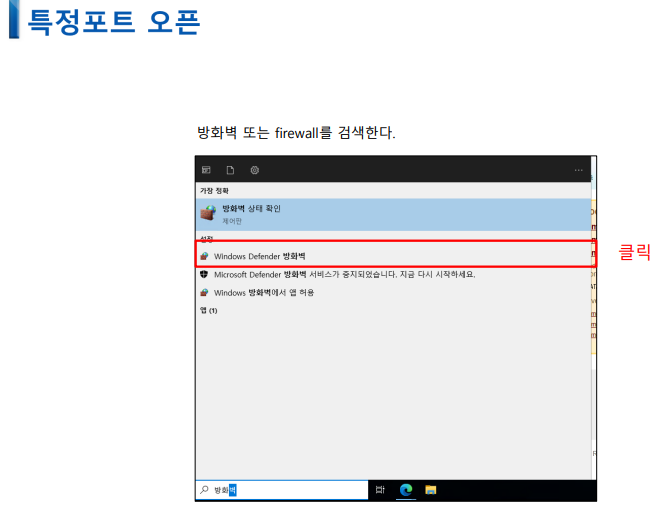This screenshot has height=520, width=663.
Task: Click the 제어판 subtitle under the best match
Action: click(232, 221)
